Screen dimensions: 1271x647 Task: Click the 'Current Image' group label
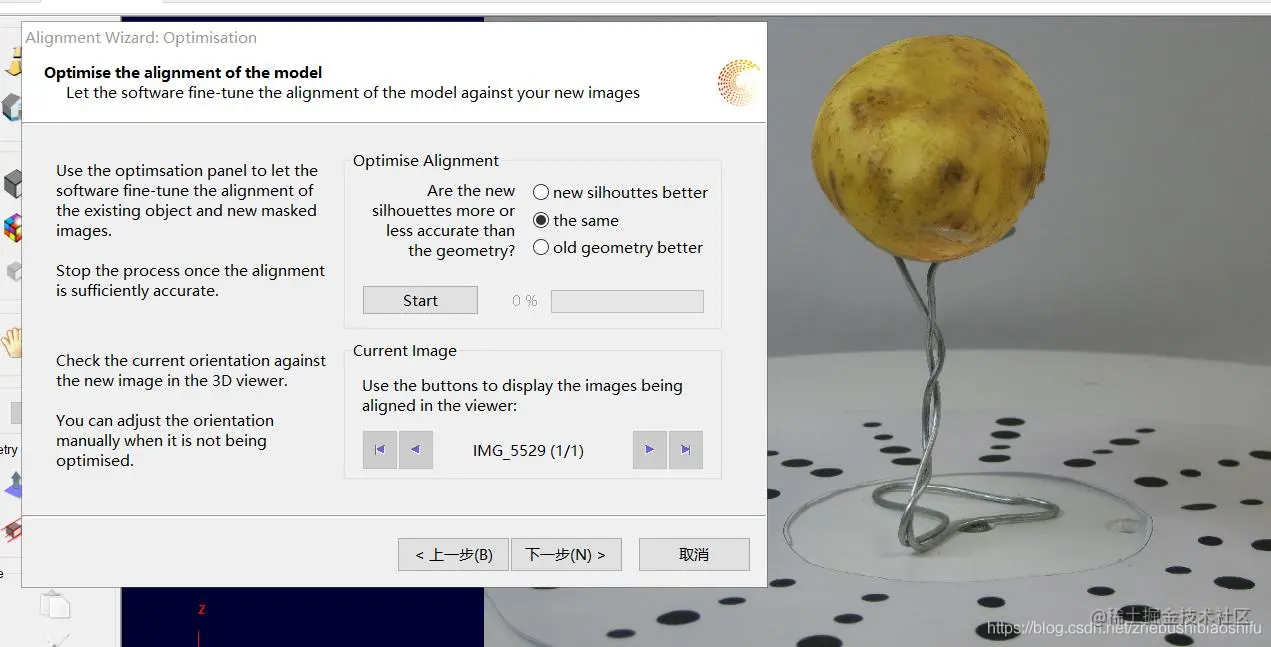click(x=405, y=351)
